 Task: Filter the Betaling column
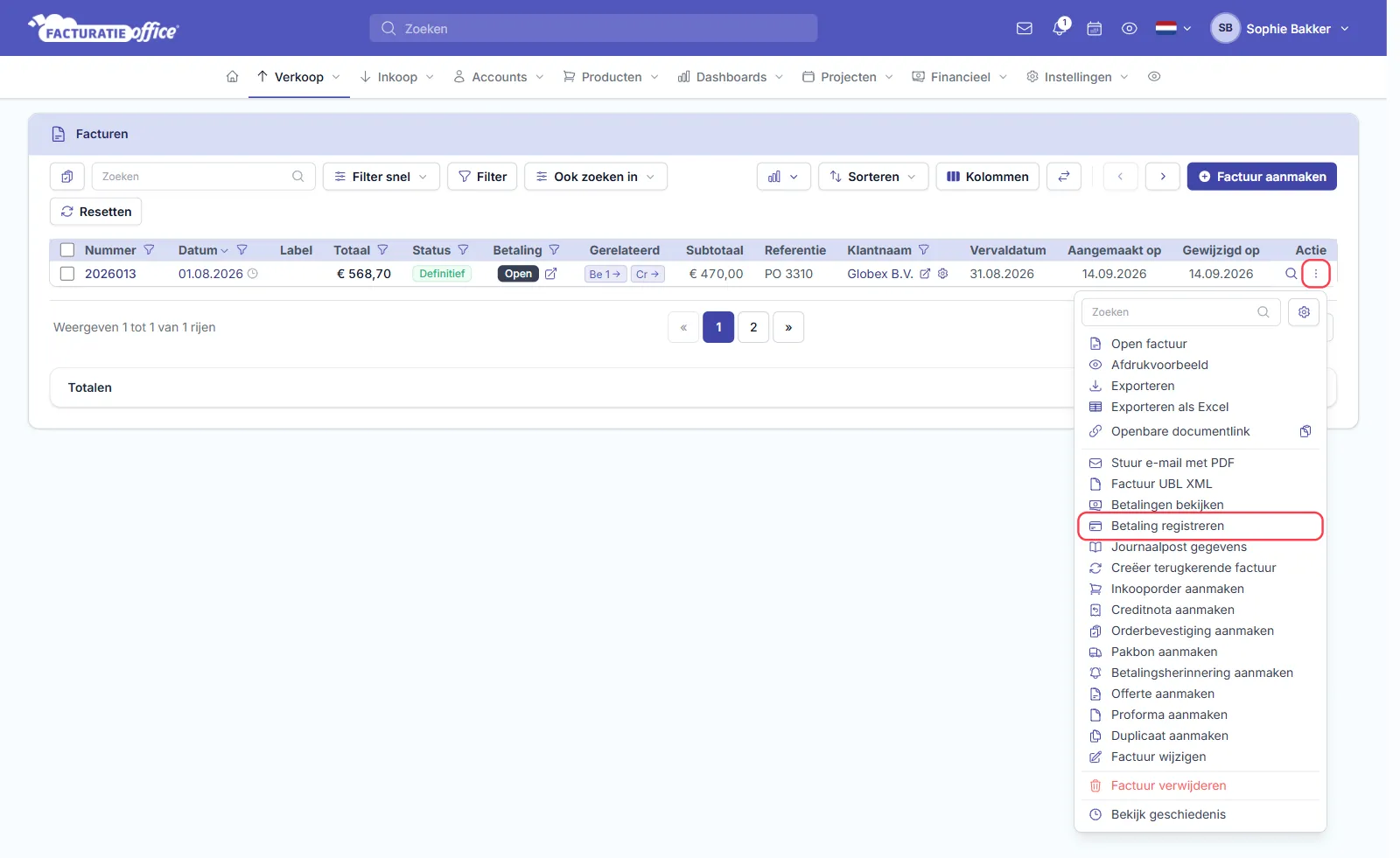pyautogui.click(x=554, y=250)
